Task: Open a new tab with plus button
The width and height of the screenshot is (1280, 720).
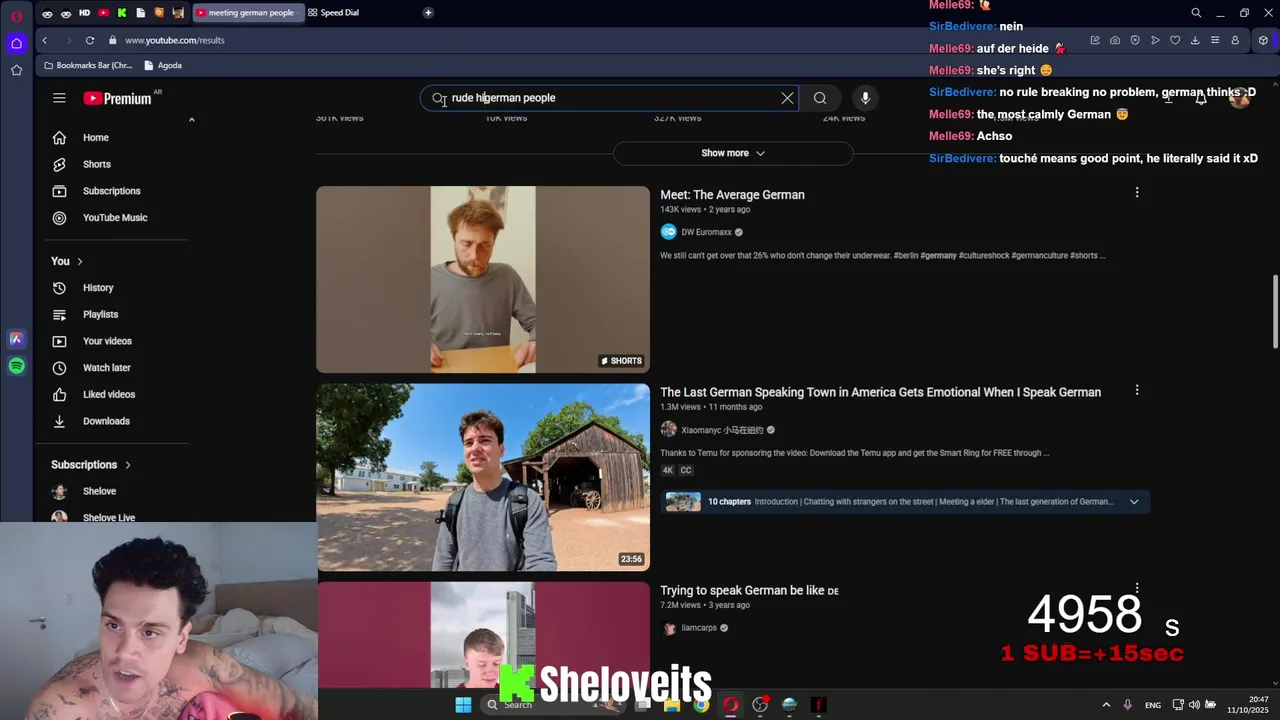Action: coord(428,12)
